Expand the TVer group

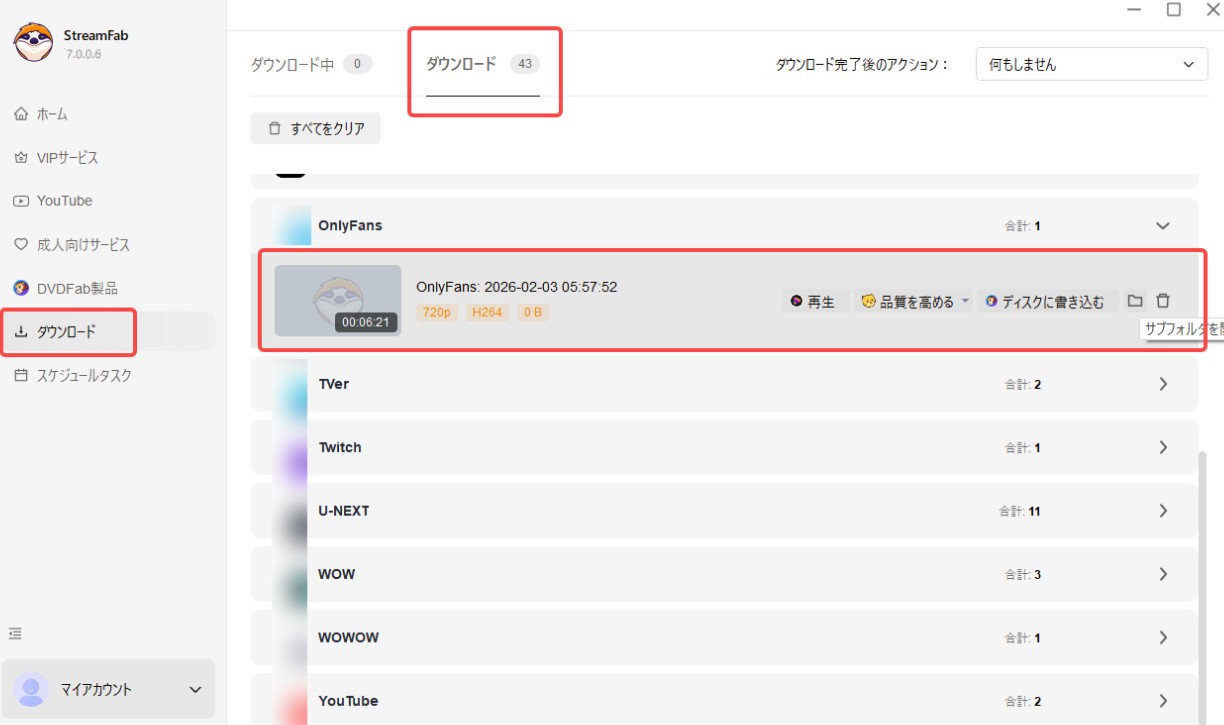[x=1162, y=384]
